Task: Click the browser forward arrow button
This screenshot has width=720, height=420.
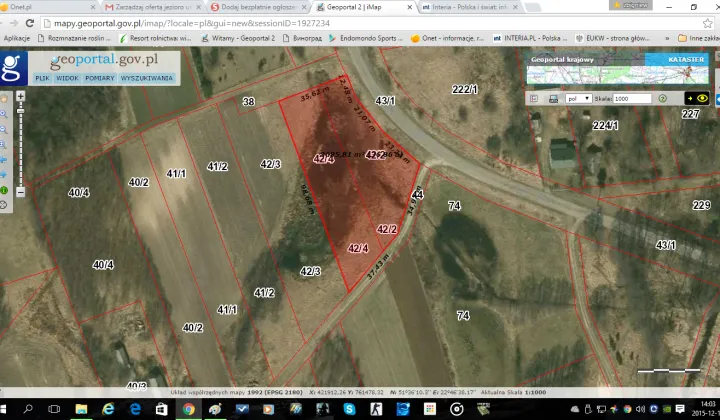Action: 14,23
